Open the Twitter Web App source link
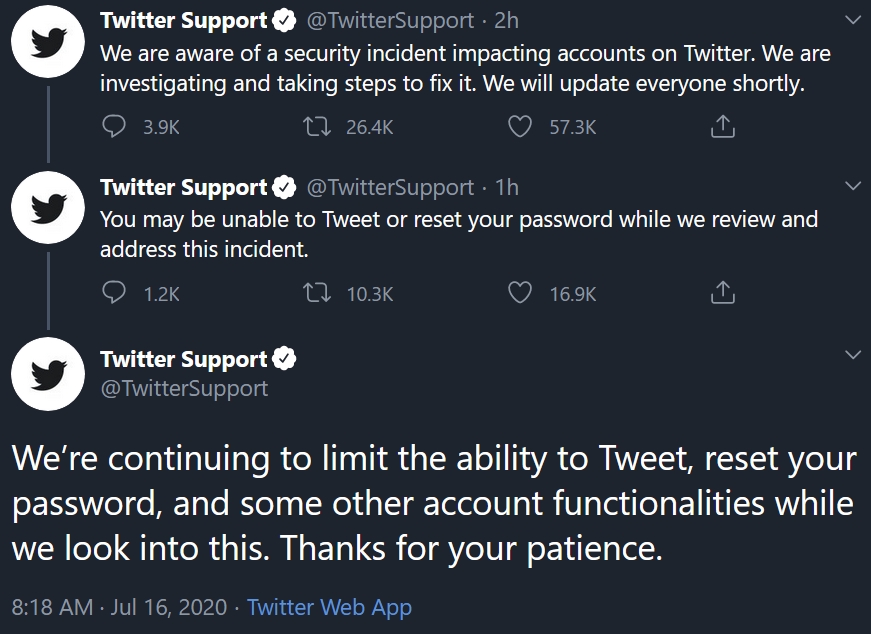Viewport: 871px width, 634px height. click(x=329, y=607)
